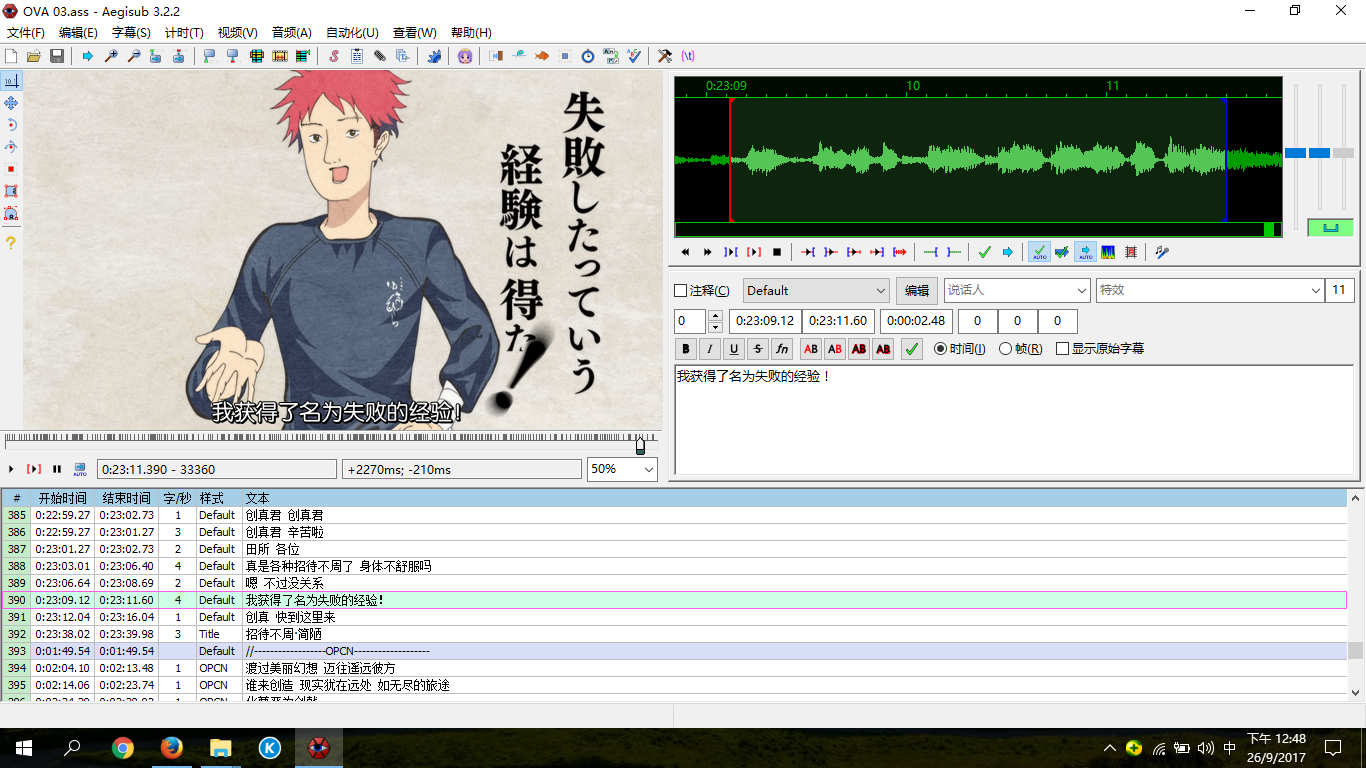Open the visual typesetting help question mark
This screenshot has width=1366, height=768.
tap(11, 242)
